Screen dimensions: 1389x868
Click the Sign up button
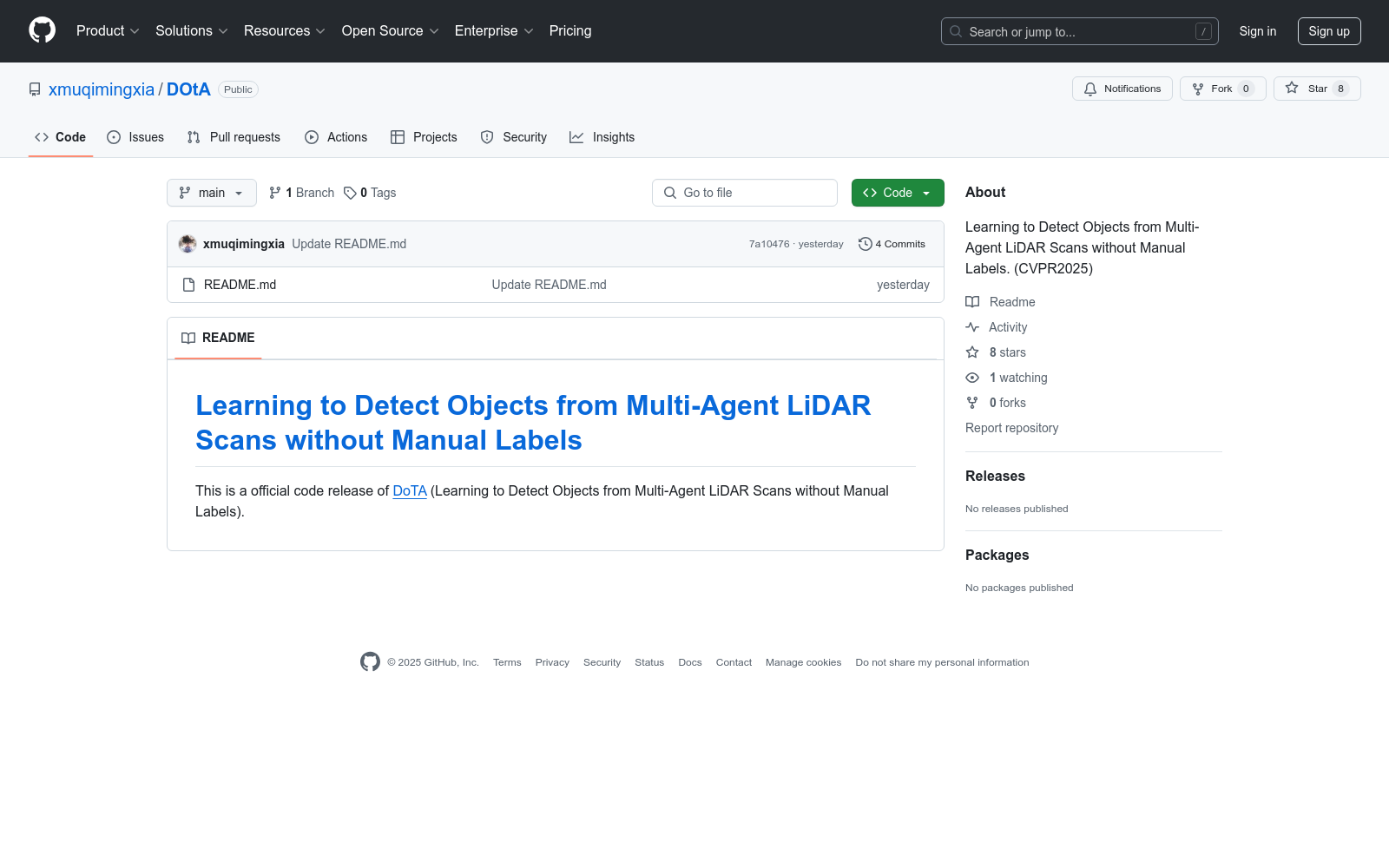[1329, 31]
